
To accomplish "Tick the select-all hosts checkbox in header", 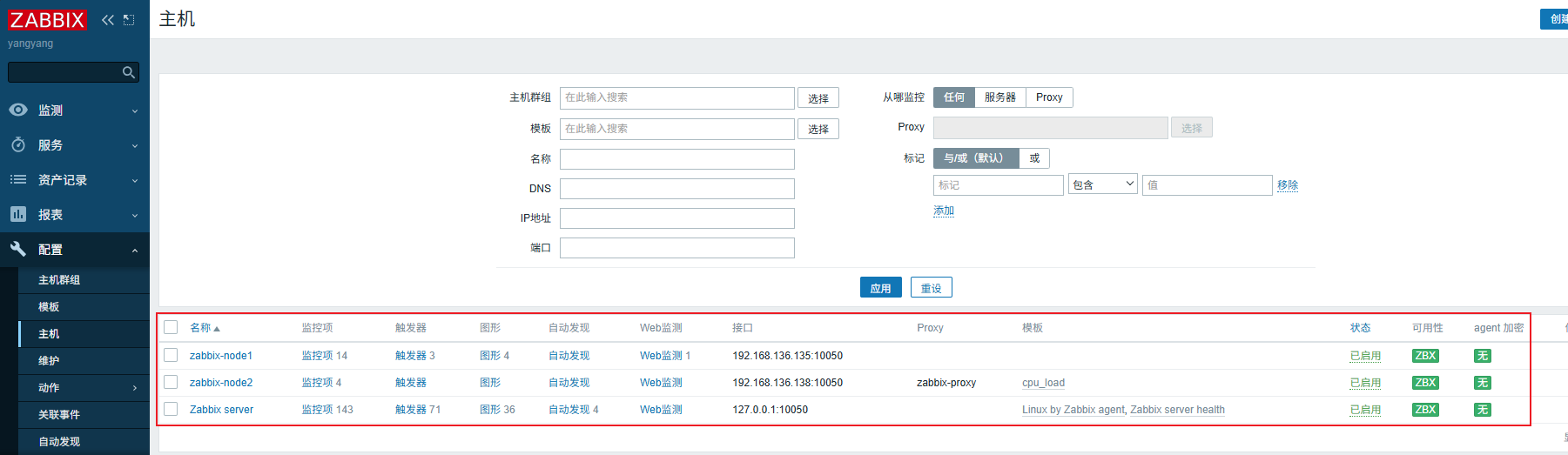I will pos(171,327).
